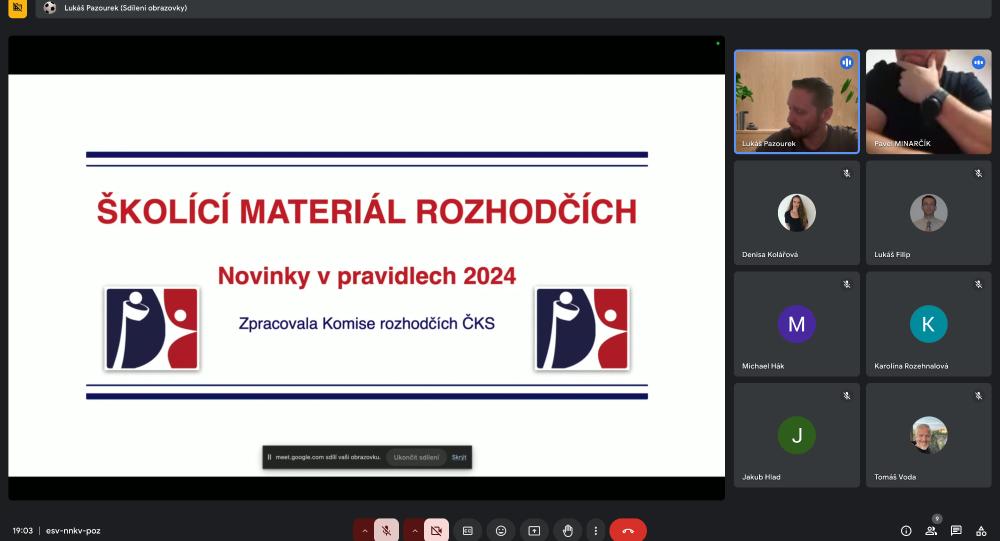Screen dimensions: 1000x541
Task: Open the three-dot more options menu
Action: pos(596,531)
